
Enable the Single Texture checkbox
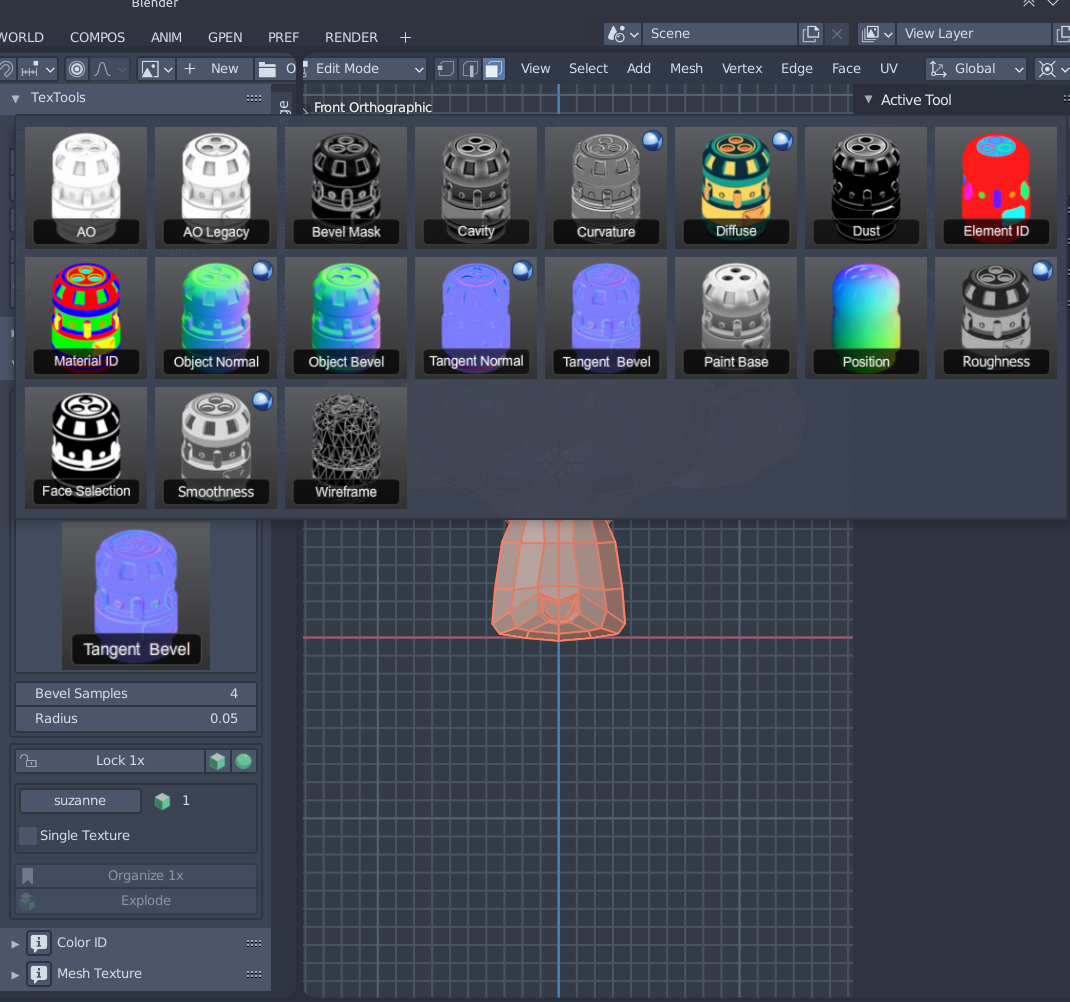28,835
